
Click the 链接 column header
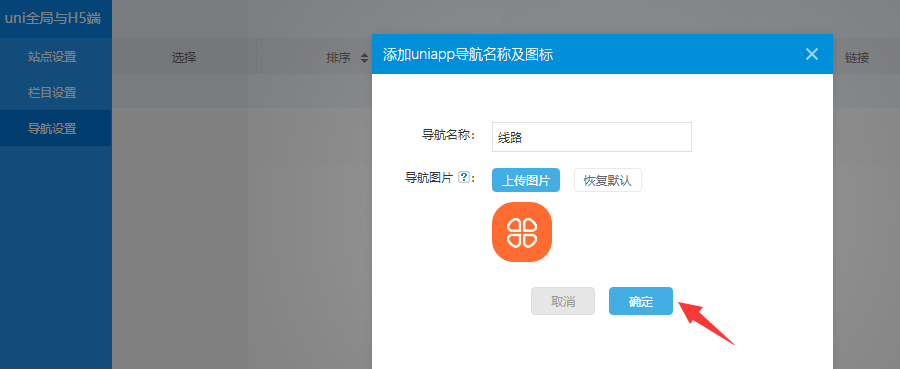click(857, 57)
